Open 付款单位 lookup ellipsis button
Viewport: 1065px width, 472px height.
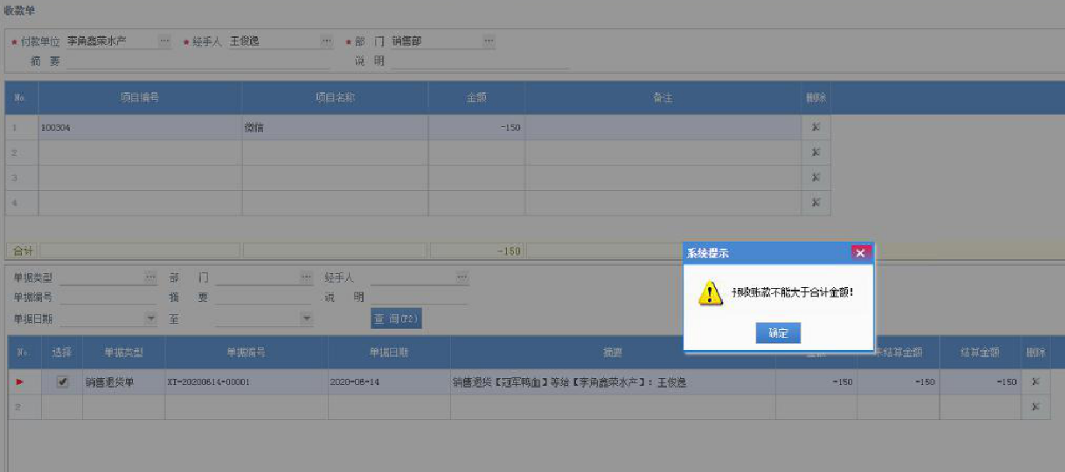click(x=164, y=41)
